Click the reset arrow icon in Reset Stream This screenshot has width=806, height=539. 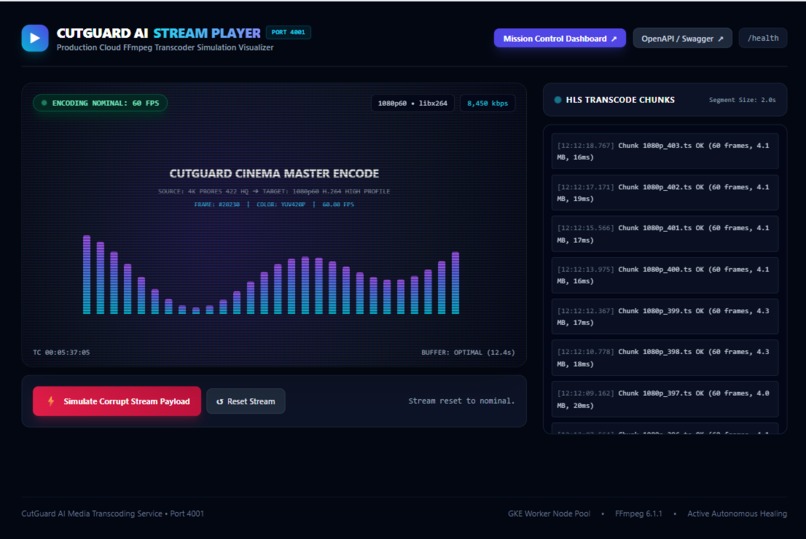tap(220, 402)
